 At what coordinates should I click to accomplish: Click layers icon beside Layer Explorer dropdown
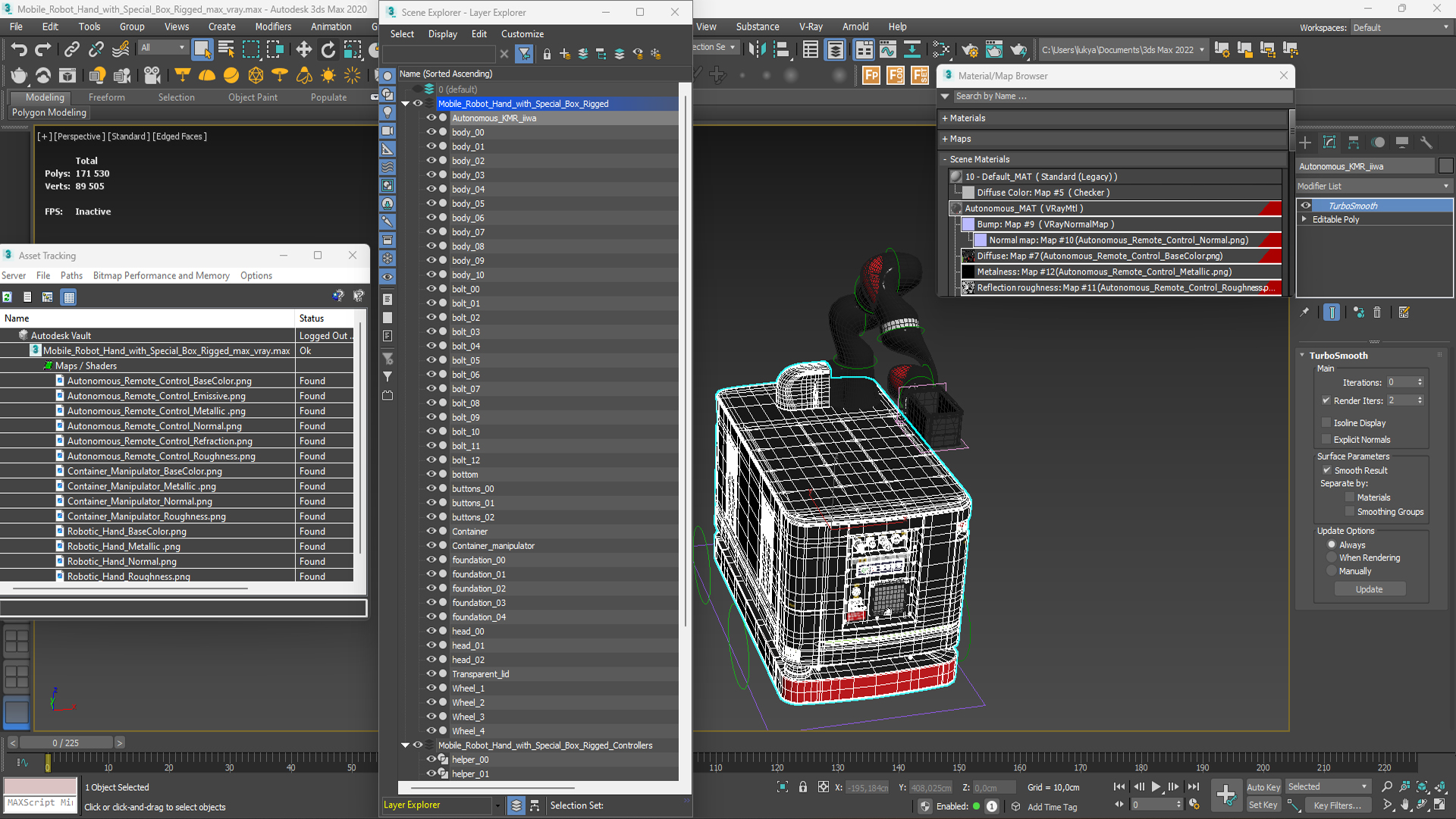coord(516,805)
